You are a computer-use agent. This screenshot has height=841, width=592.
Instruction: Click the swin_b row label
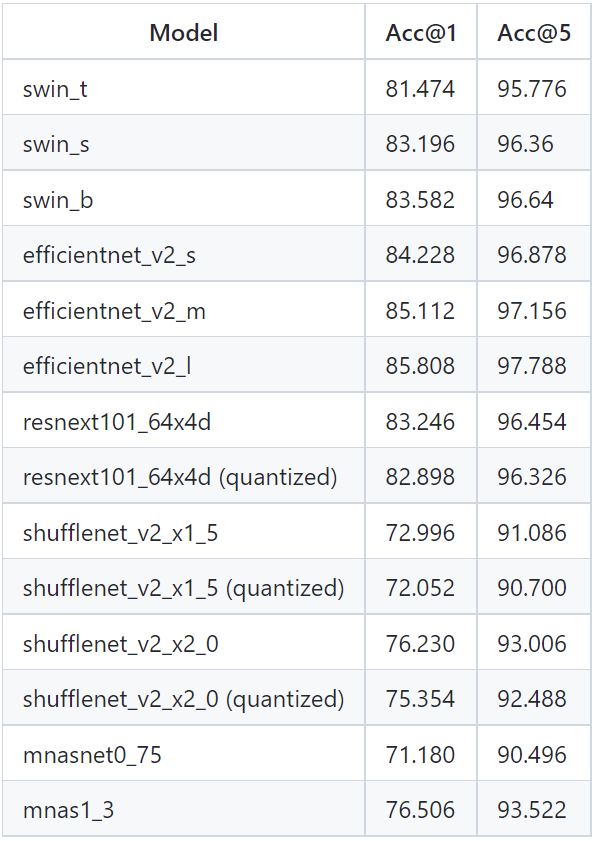[58, 200]
